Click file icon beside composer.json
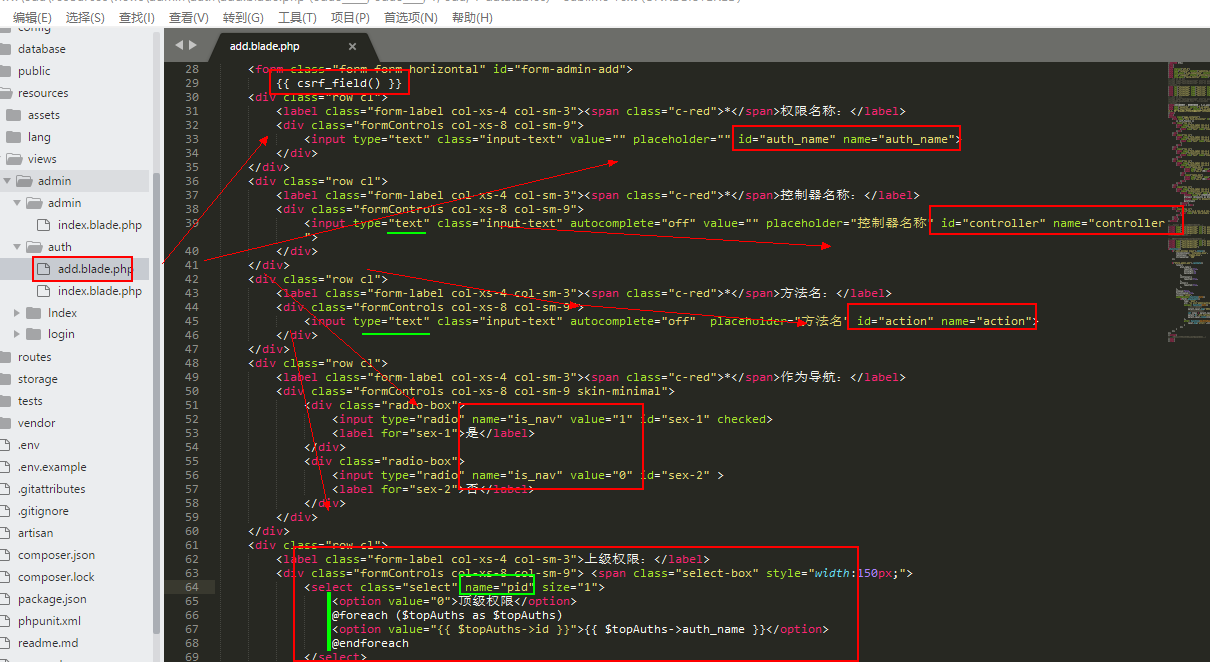 tap(5, 555)
